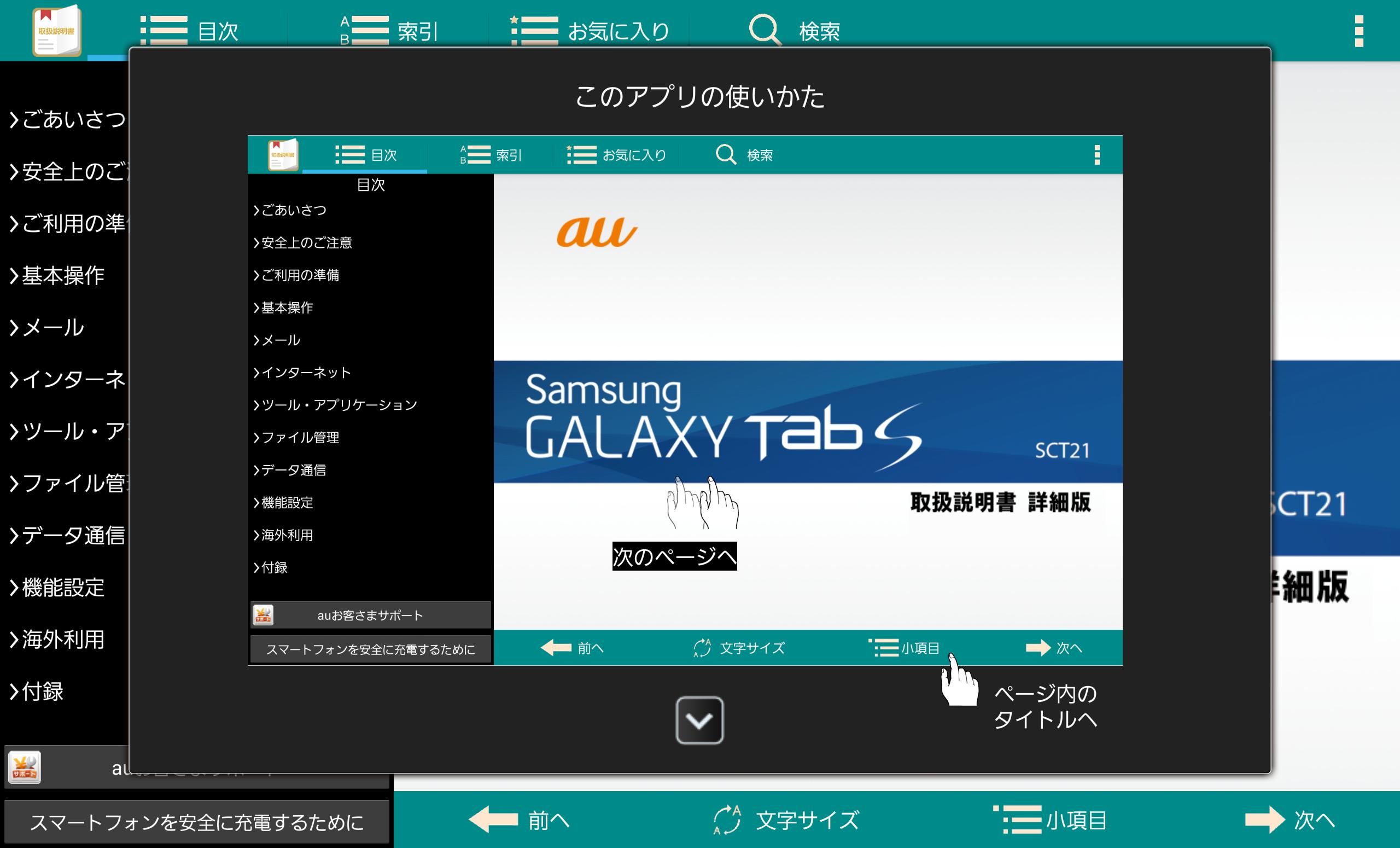Tap ツール・アプリケーション entry in tutorial image
Image resolution: width=1400 pixels, height=848 pixels.
click(x=335, y=405)
